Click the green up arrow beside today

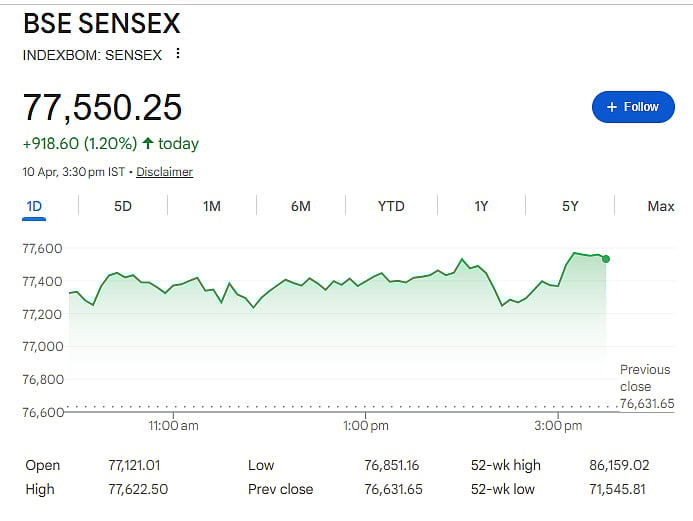(x=148, y=144)
